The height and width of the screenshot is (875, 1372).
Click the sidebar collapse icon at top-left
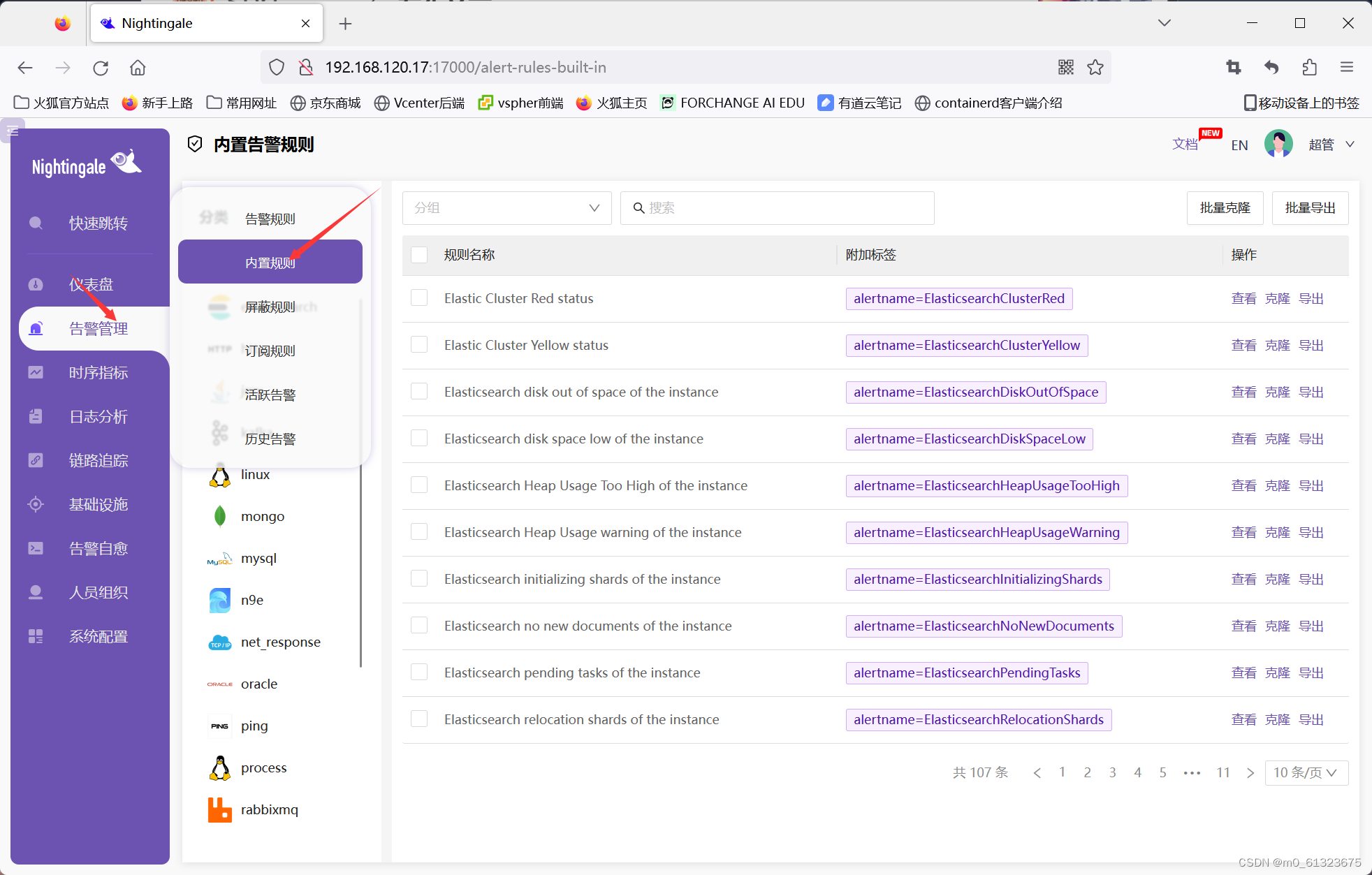click(13, 130)
